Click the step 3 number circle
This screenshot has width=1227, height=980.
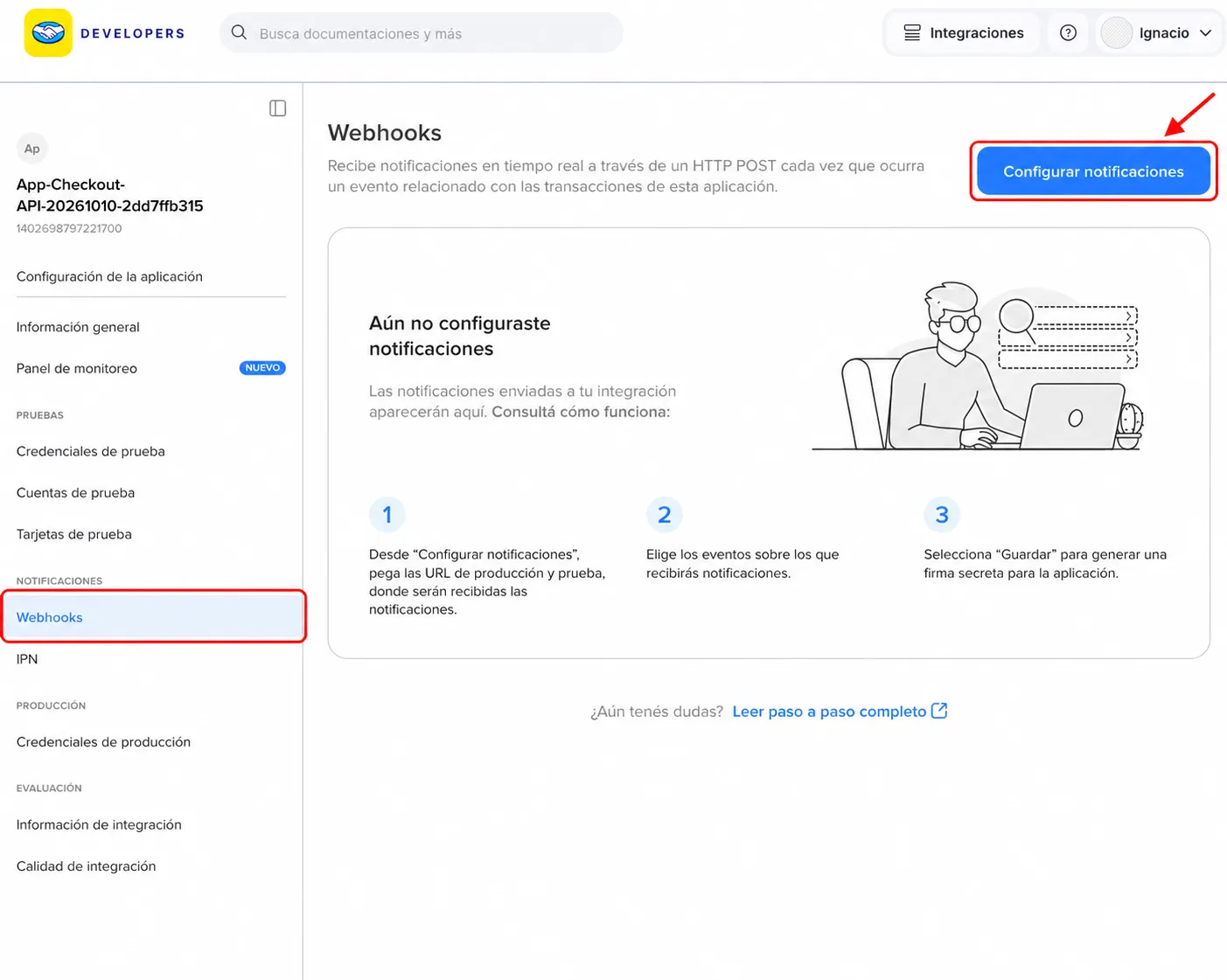942,514
